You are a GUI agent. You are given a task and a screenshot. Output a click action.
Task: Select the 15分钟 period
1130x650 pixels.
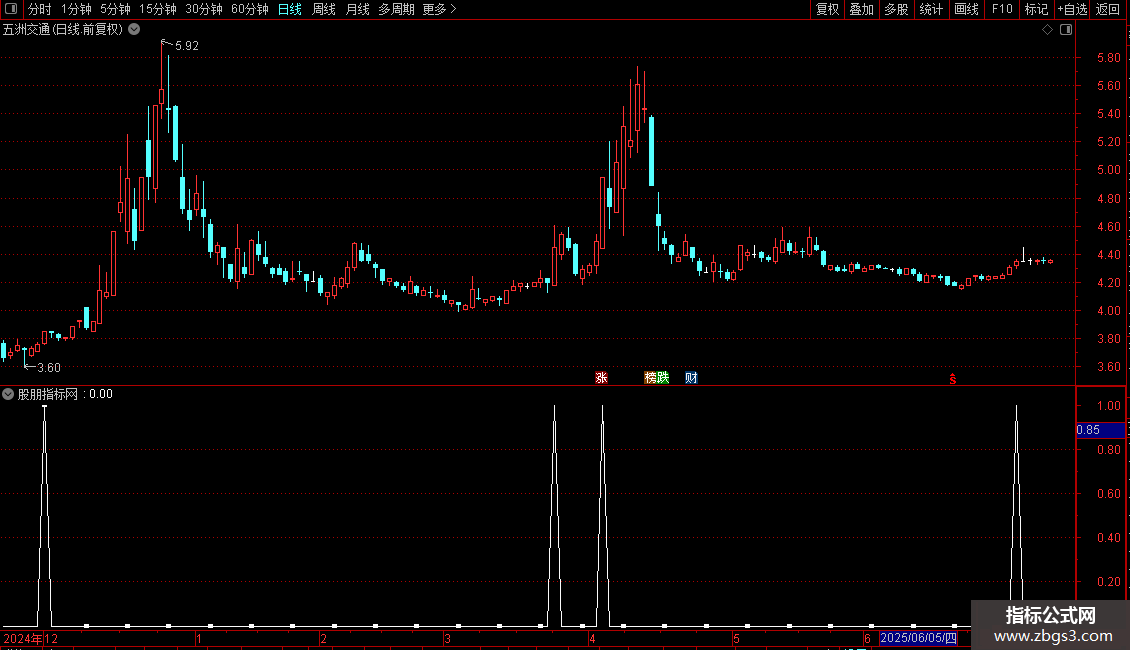click(157, 9)
